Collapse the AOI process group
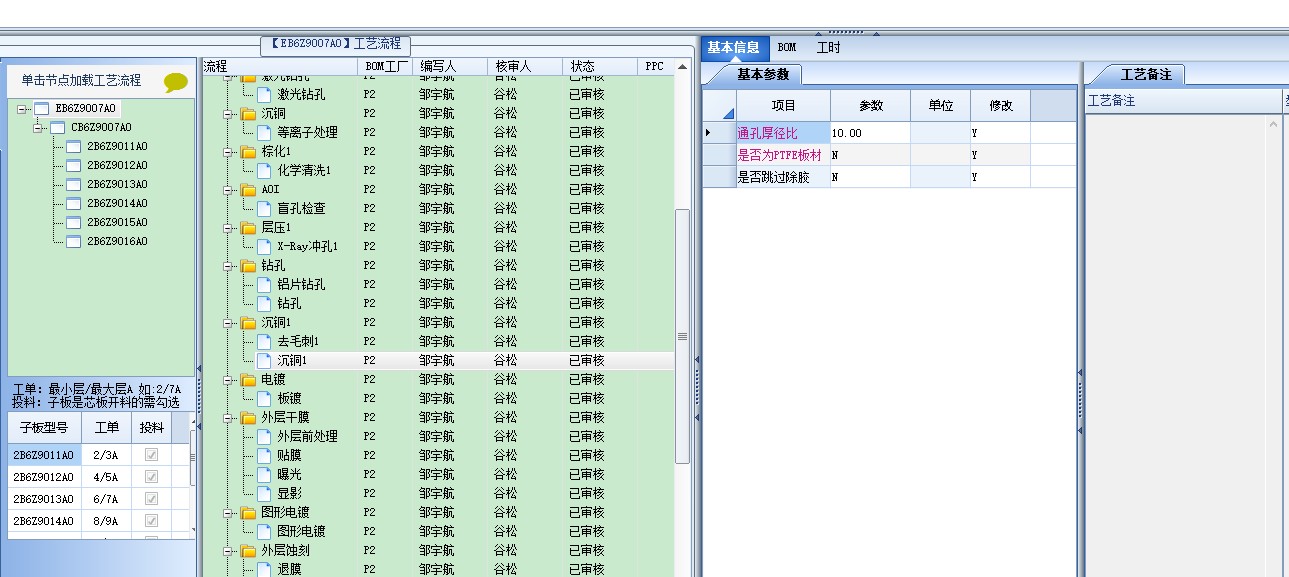The width and height of the screenshot is (1289, 577). pyautogui.click(x=229, y=189)
